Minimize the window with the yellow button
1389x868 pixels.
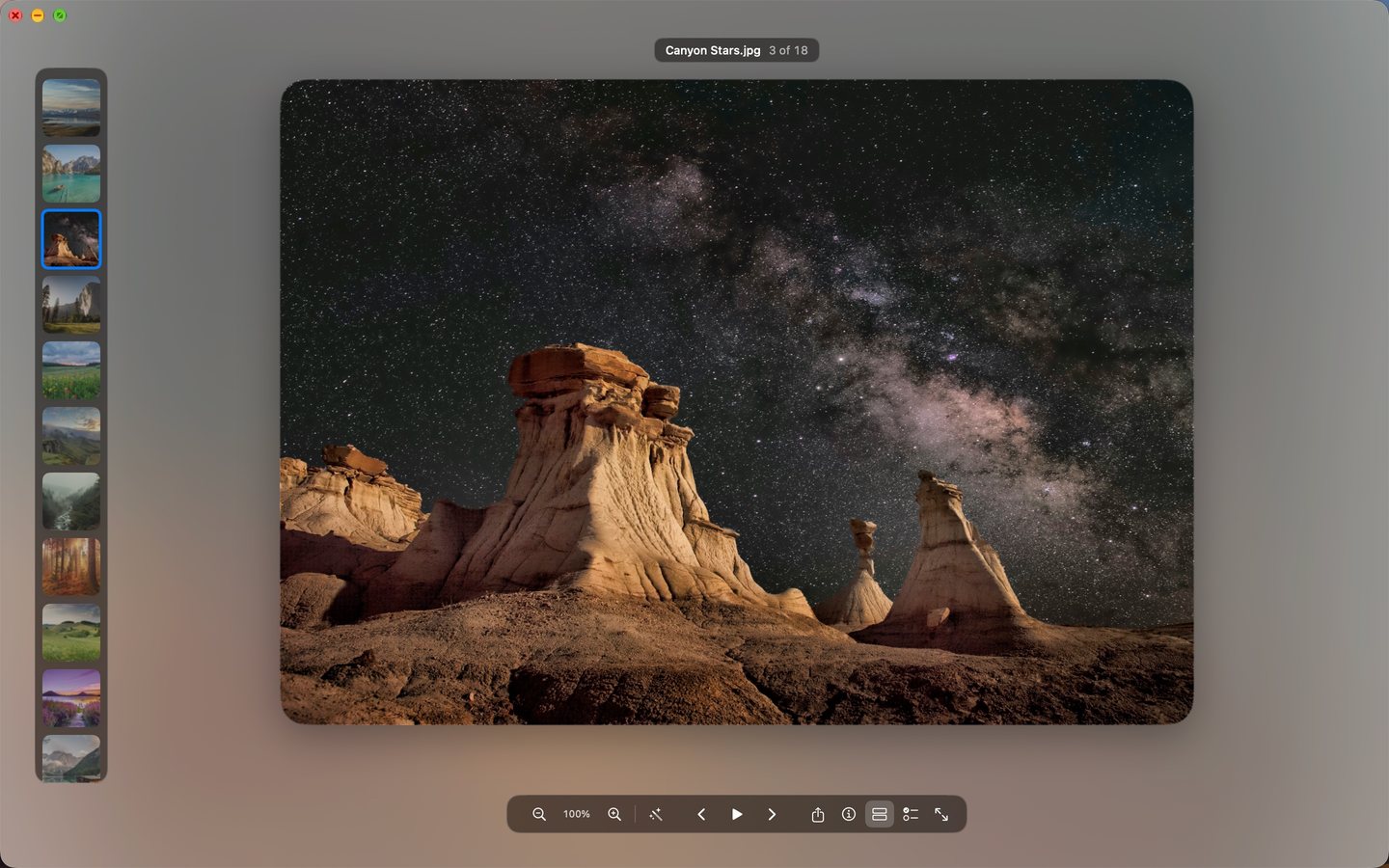coord(38,15)
